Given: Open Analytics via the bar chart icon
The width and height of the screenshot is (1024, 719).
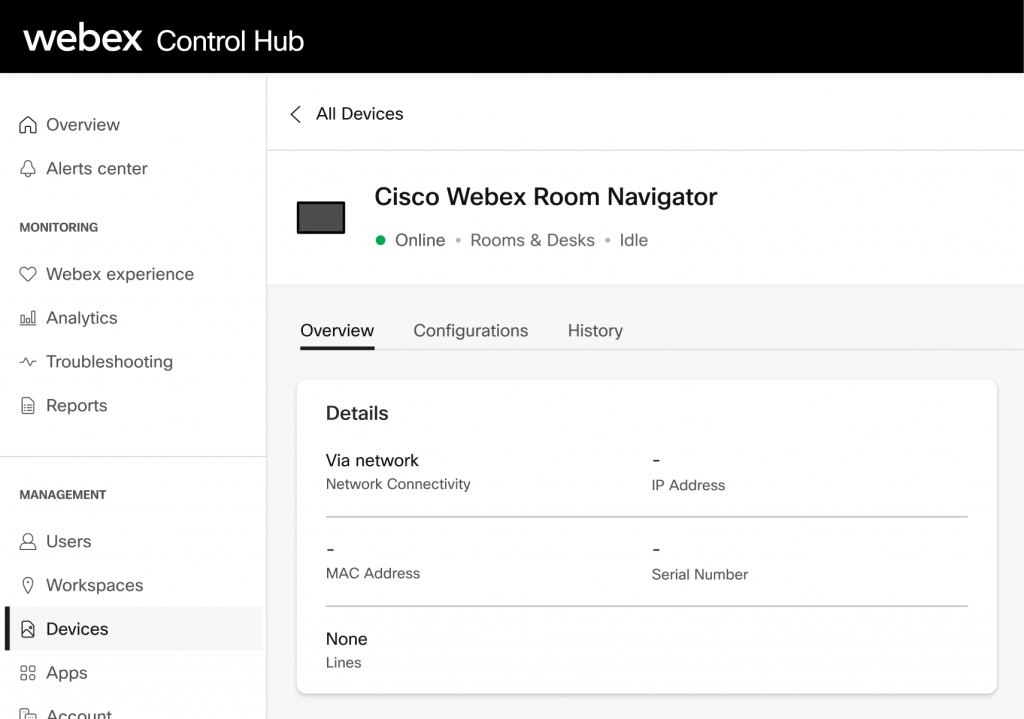Looking at the screenshot, I should click(28, 318).
